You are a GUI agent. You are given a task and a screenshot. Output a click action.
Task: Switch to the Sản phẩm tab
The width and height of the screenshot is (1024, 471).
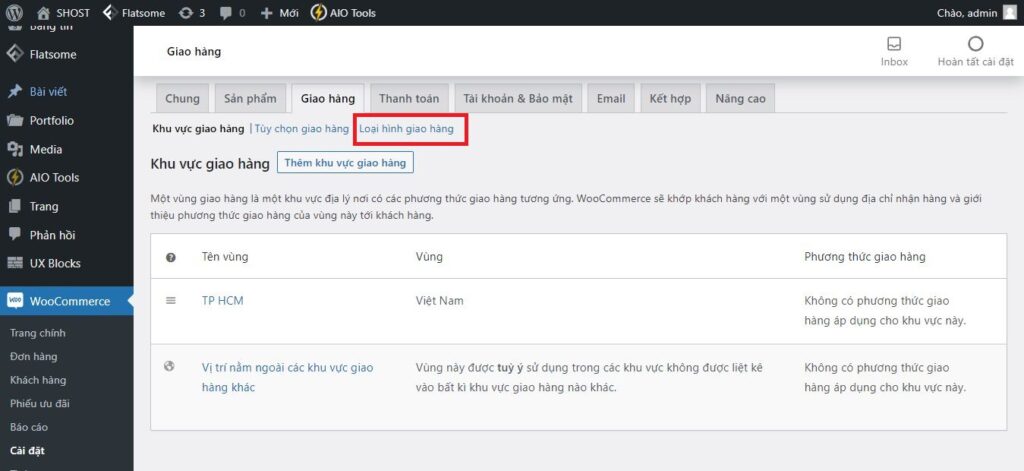tap(250, 98)
